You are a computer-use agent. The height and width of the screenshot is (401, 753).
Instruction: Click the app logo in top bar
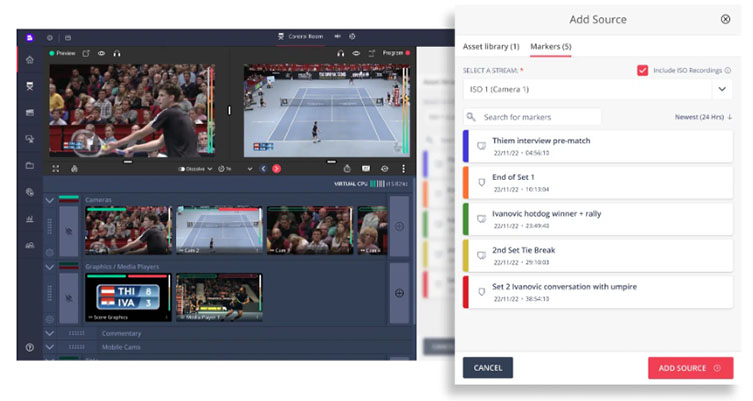click(29, 37)
